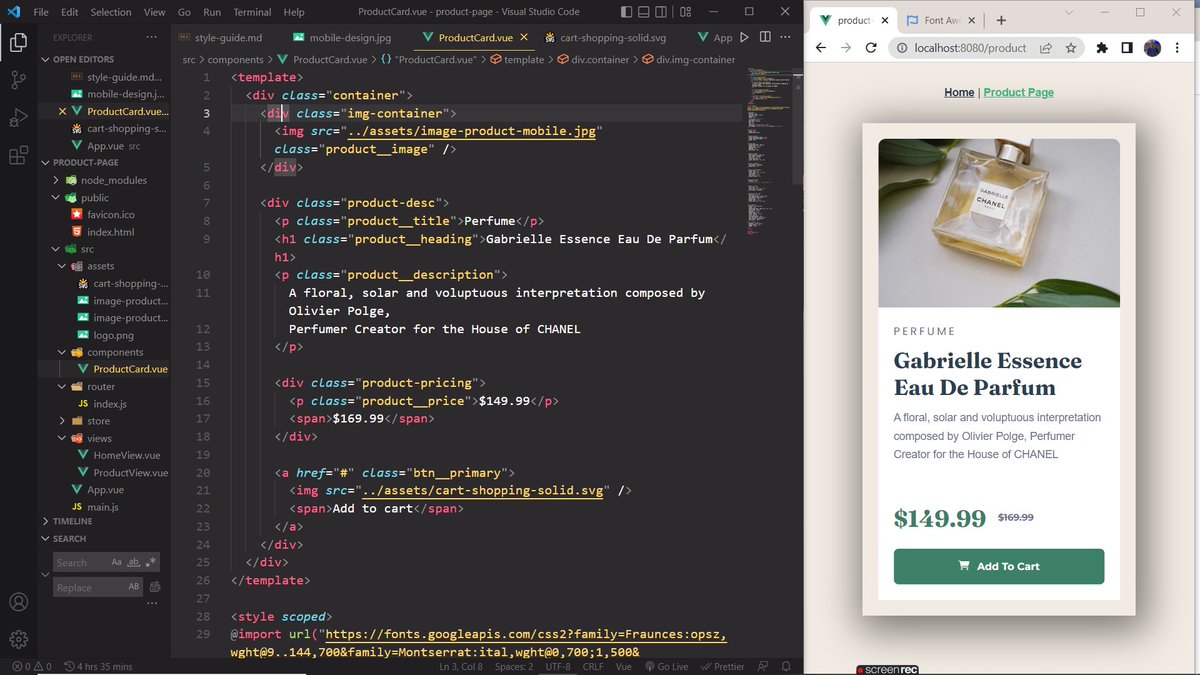Open the Extensions view

click(18, 155)
